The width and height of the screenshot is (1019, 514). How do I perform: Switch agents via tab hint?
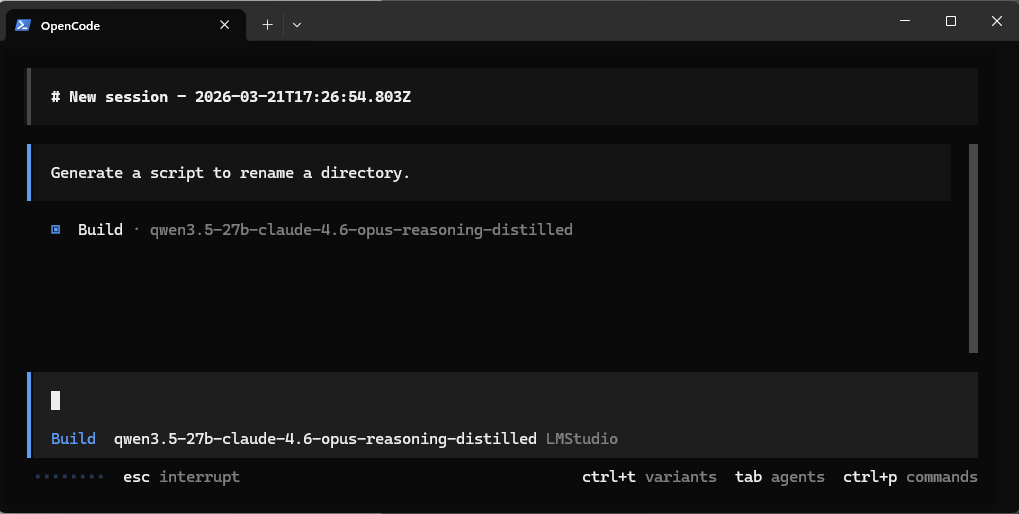point(779,477)
